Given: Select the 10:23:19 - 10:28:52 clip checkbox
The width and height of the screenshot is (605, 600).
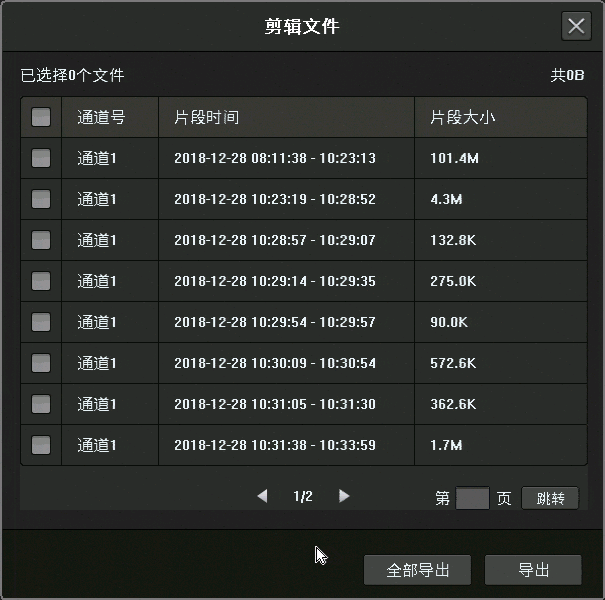Looking at the screenshot, I should 41,199.
